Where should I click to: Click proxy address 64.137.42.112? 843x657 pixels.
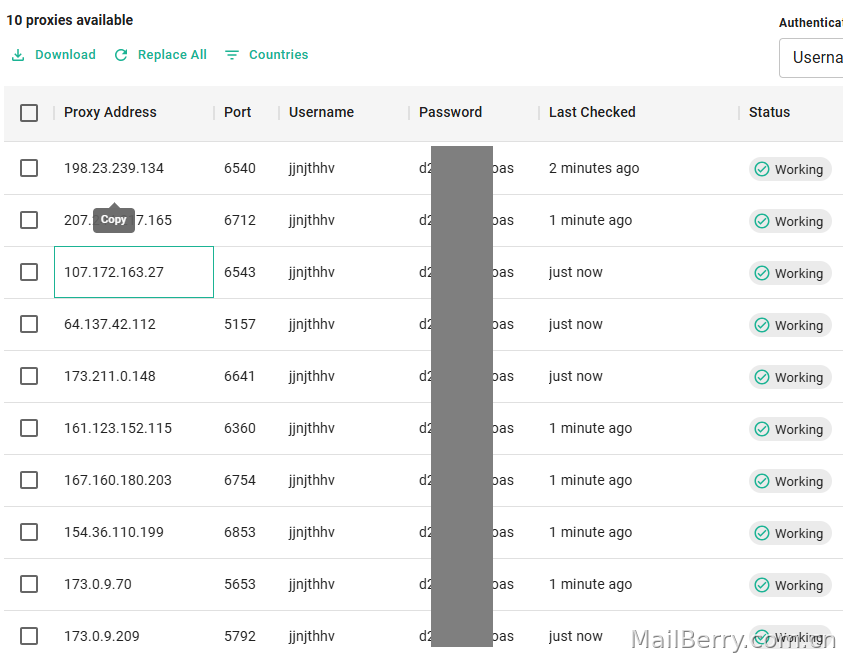[x=110, y=324]
